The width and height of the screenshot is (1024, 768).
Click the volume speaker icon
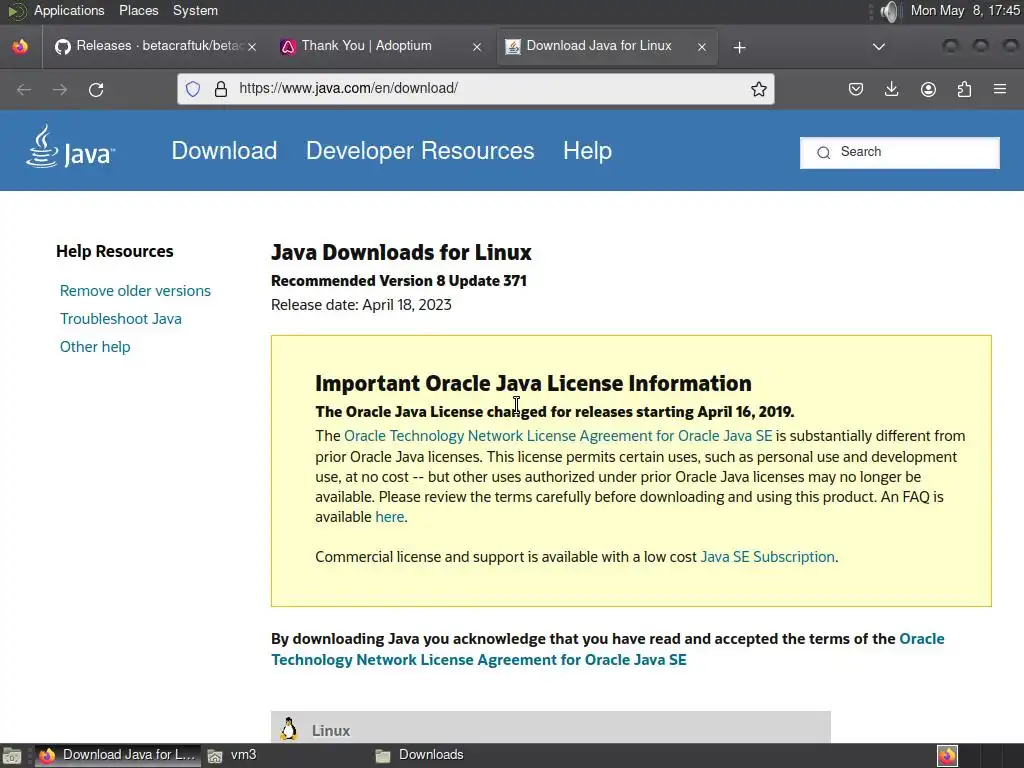(888, 11)
